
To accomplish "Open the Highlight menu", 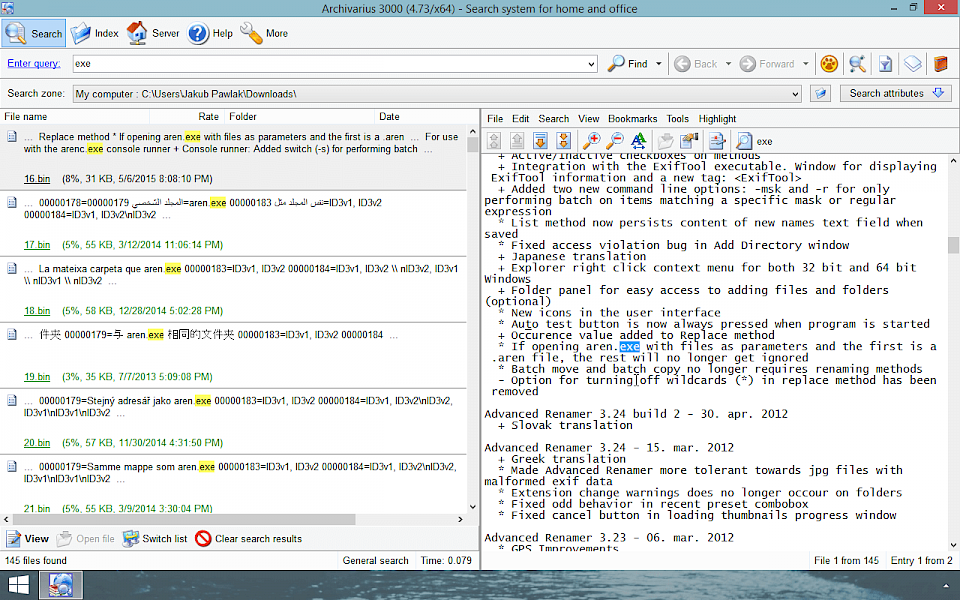I will 717,119.
